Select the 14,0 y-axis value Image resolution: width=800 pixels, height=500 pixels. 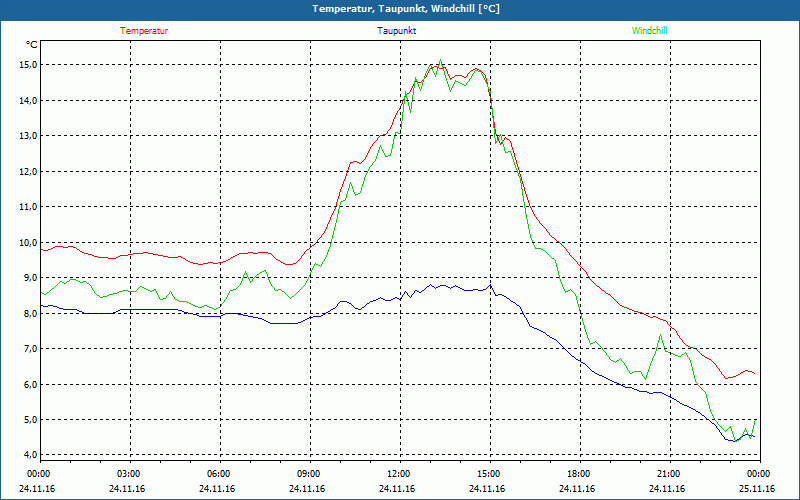[29, 101]
